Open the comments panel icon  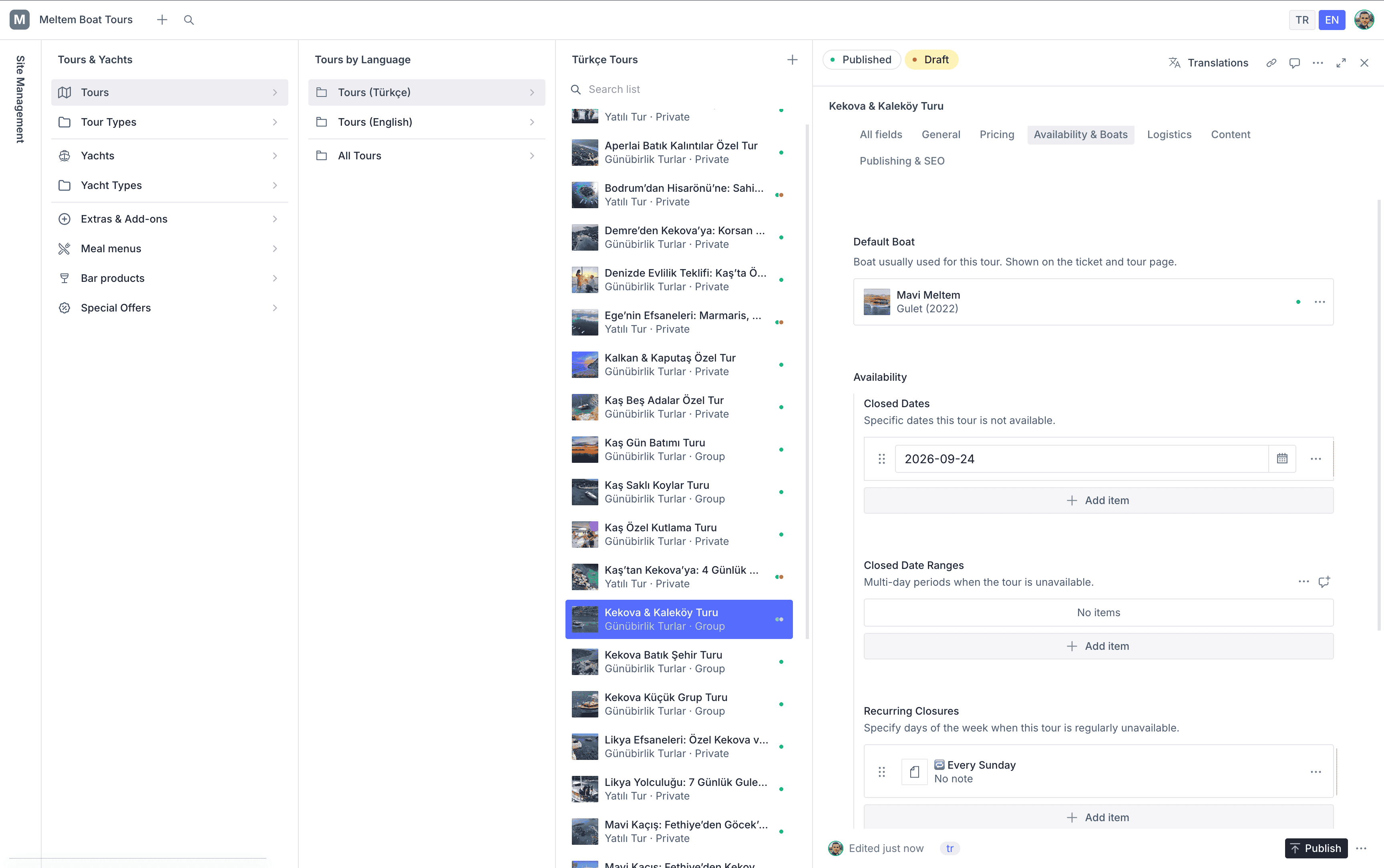click(1294, 63)
